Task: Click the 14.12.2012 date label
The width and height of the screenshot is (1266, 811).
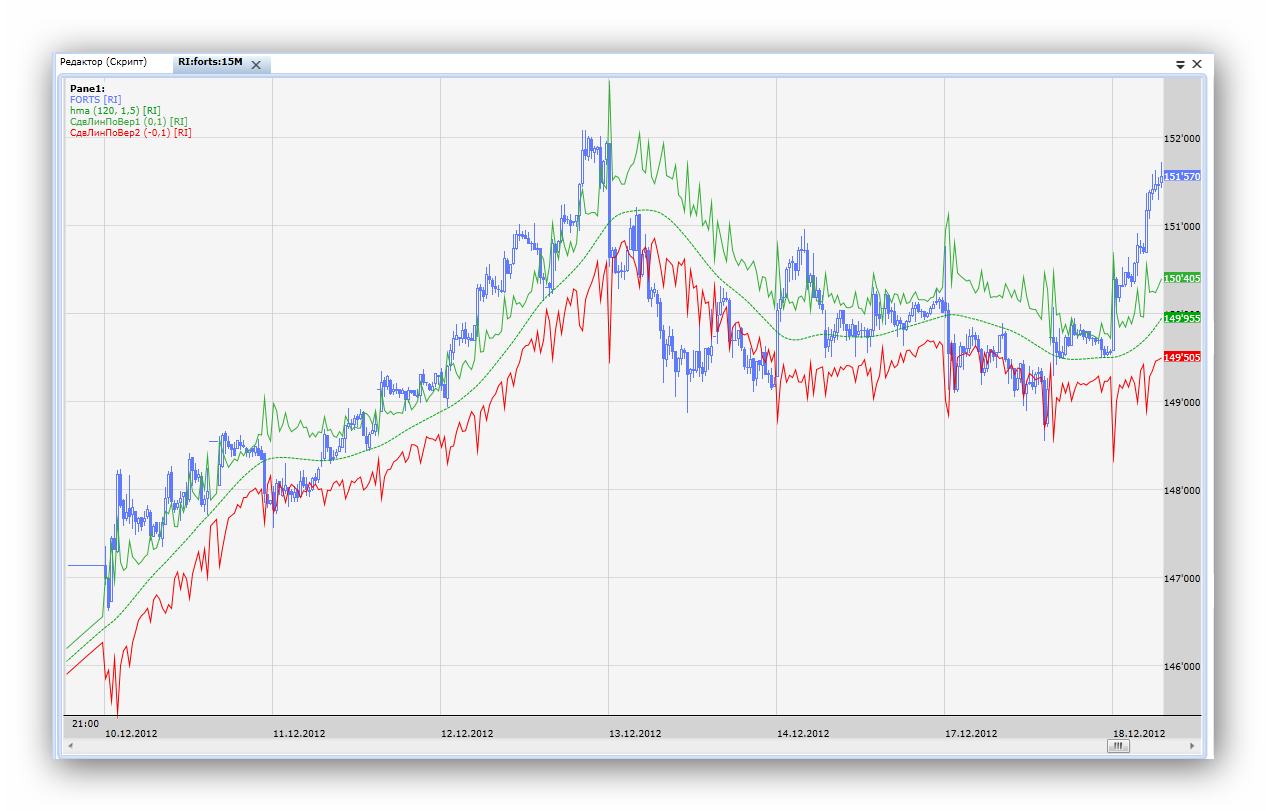Action: [x=803, y=733]
